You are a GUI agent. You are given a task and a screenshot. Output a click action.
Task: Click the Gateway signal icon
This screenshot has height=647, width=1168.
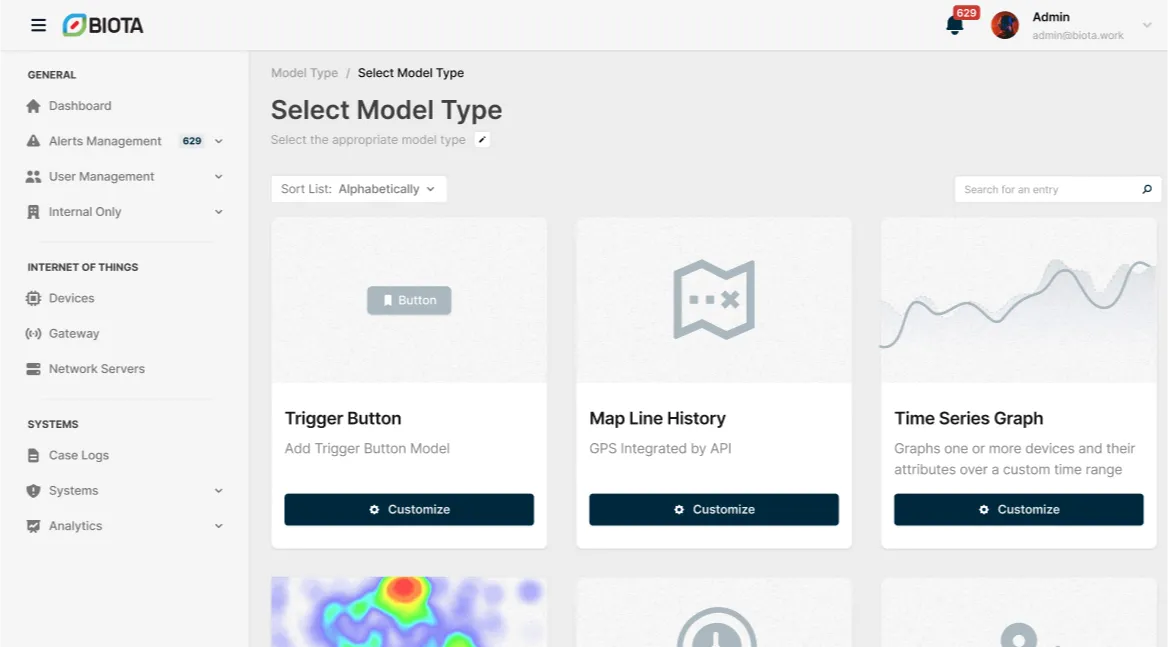click(x=33, y=334)
